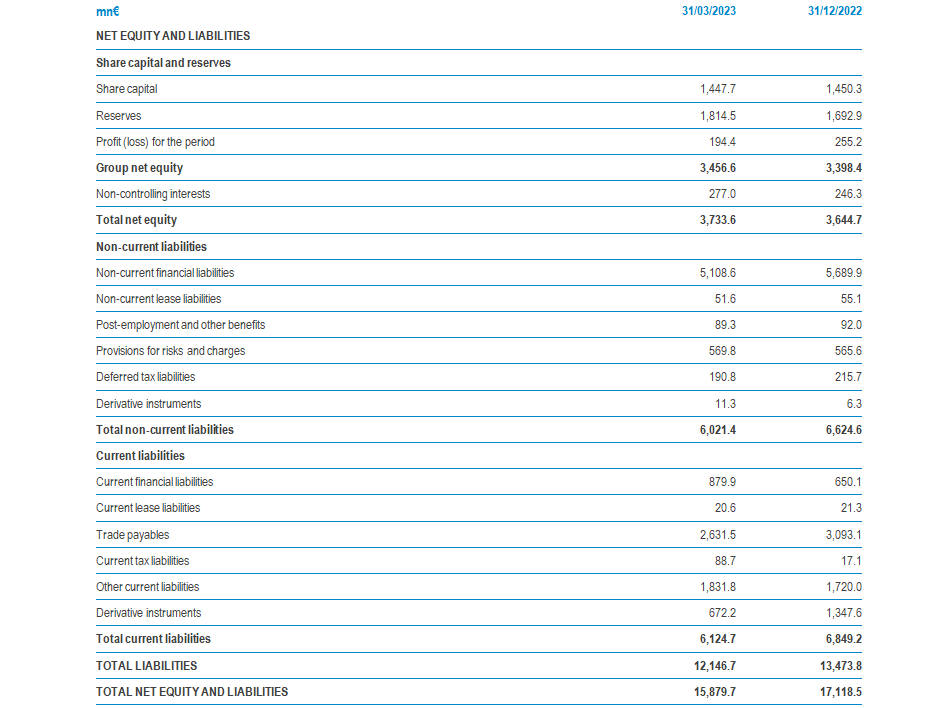Click the 31/12/2022 column header

coord(835,11)
